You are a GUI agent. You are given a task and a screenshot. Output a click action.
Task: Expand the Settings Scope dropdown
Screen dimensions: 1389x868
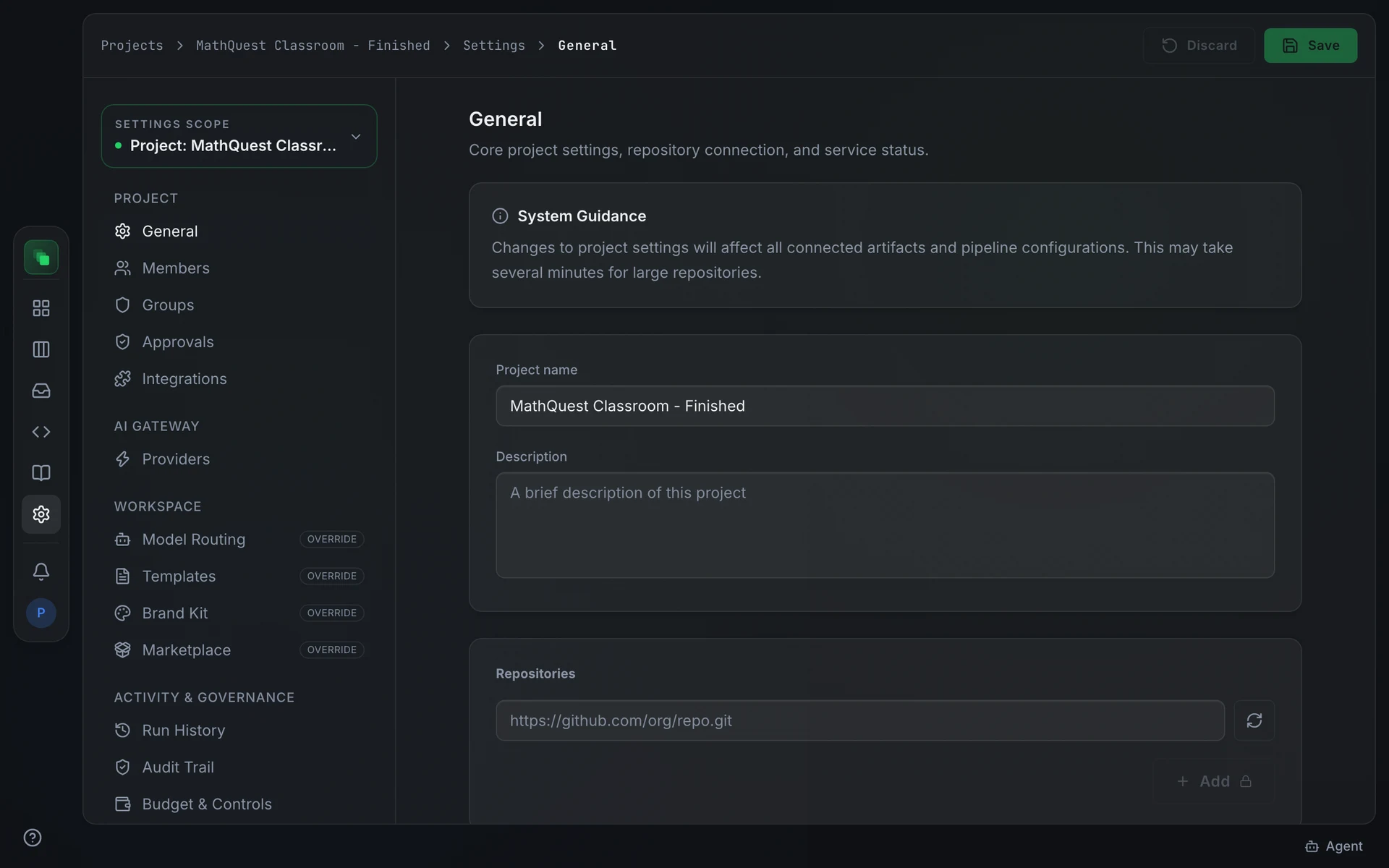tap(239, 136)
